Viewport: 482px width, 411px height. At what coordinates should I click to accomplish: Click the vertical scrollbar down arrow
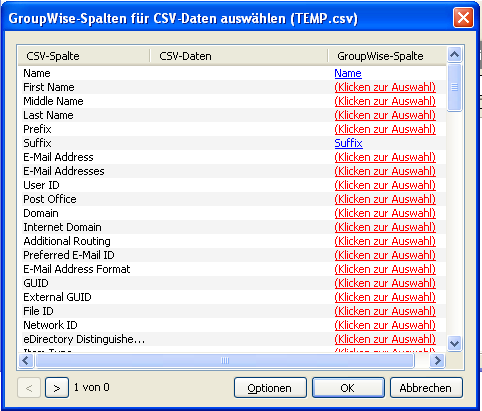[x=455, y=343]
